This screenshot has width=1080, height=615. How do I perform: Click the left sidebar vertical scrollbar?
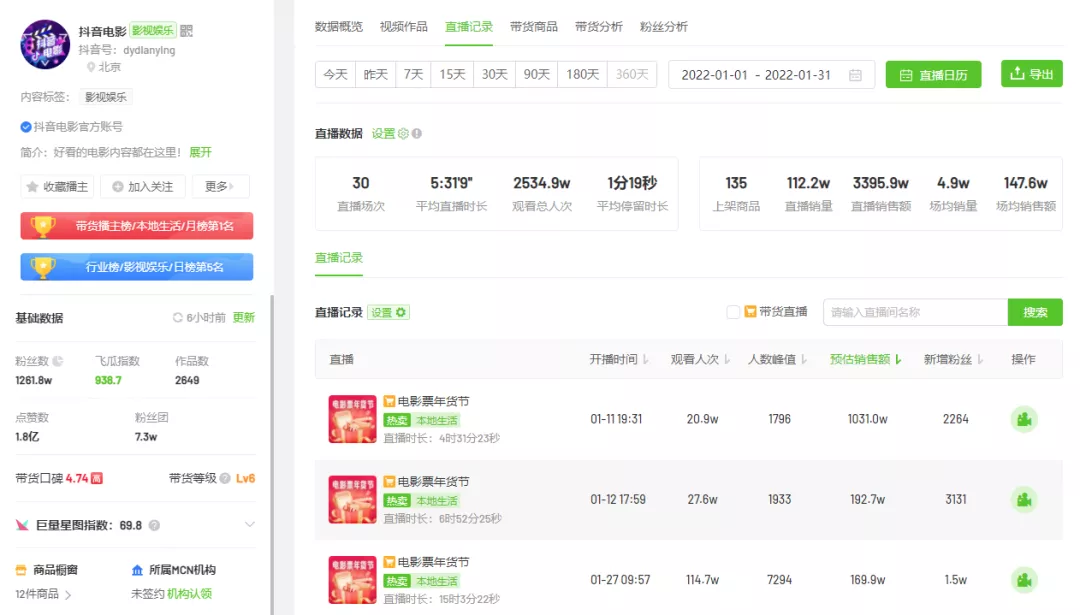pos(272,455)
